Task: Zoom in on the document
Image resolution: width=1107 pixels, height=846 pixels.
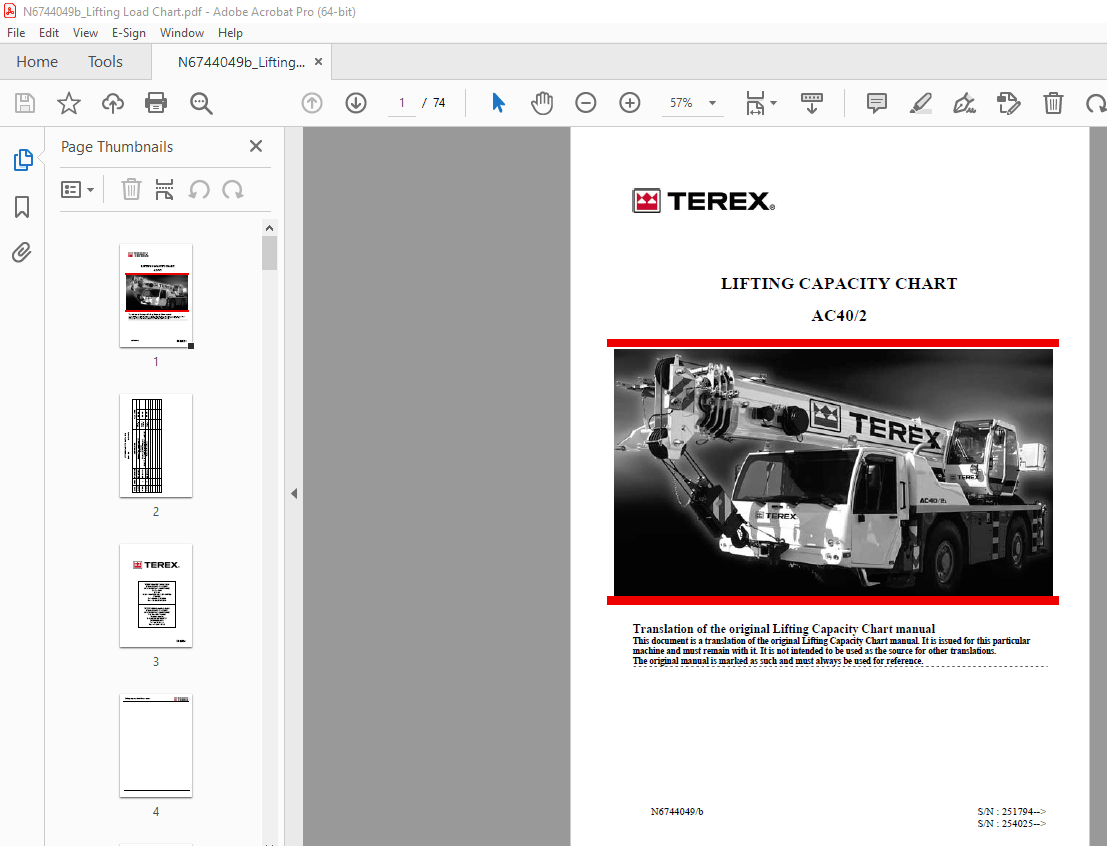Action: 629,103
